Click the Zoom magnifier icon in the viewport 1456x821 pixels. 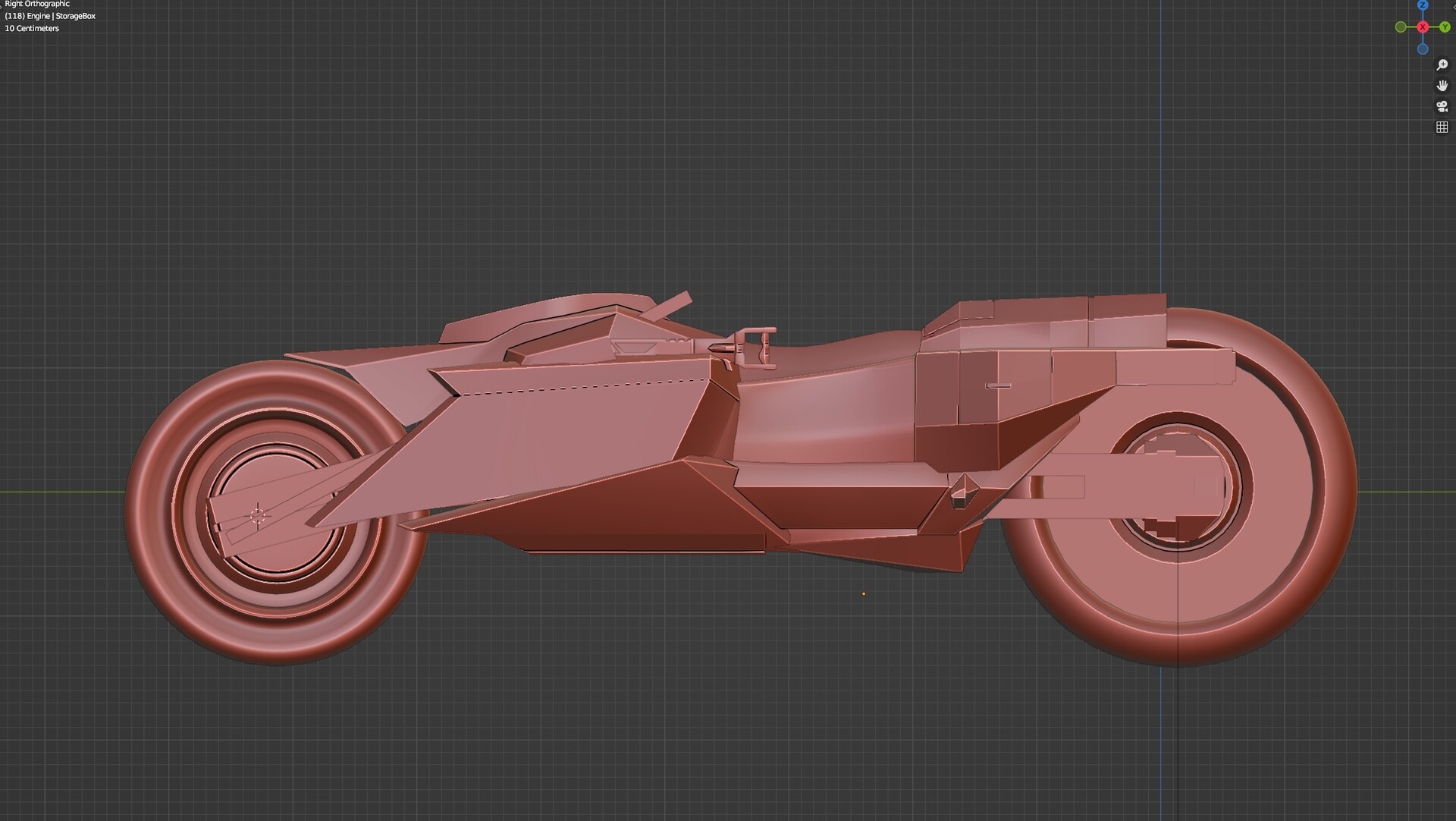[1442, 64]
